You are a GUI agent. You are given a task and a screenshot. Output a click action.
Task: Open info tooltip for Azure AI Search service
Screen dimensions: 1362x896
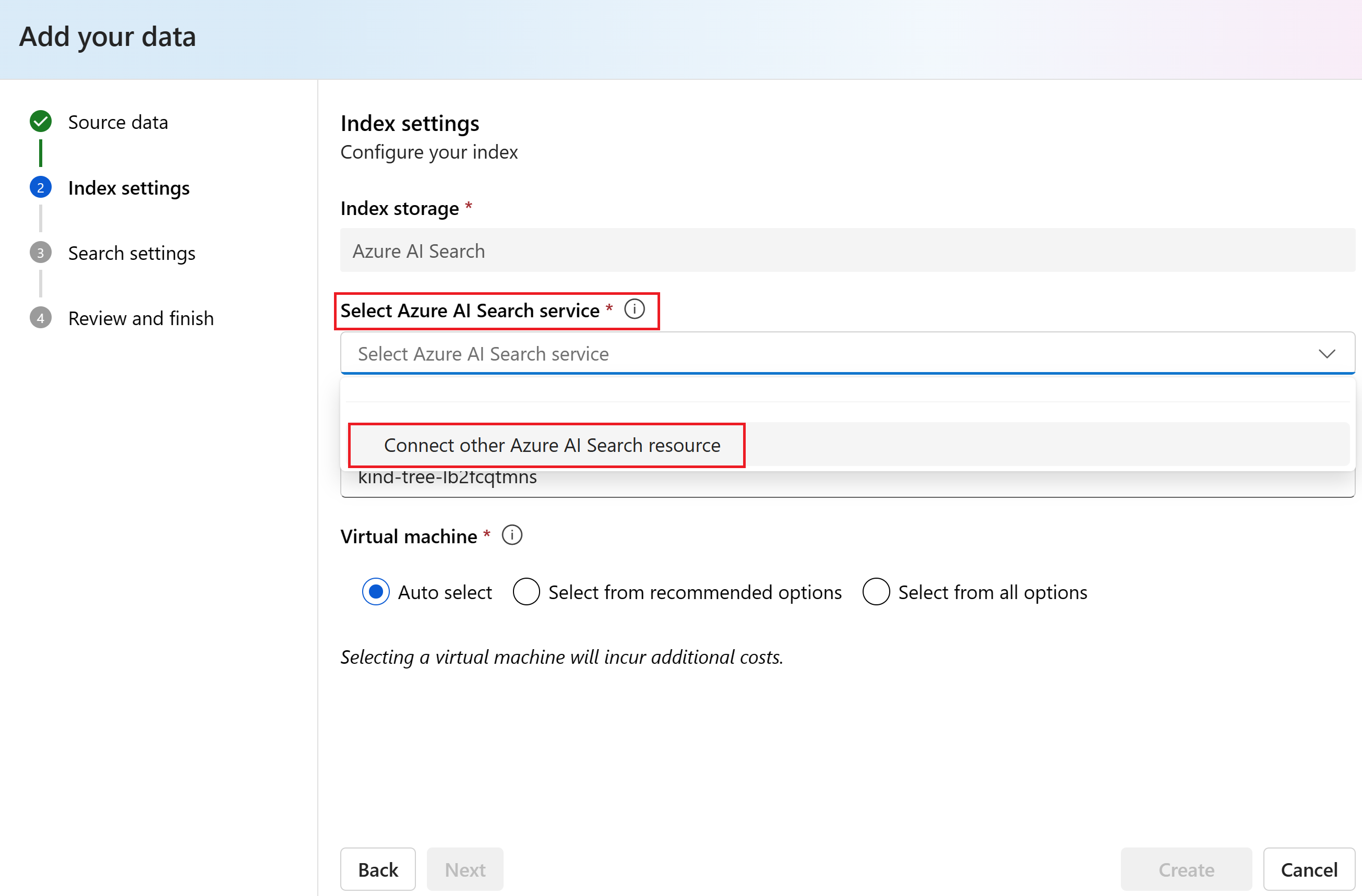[634, 309]
